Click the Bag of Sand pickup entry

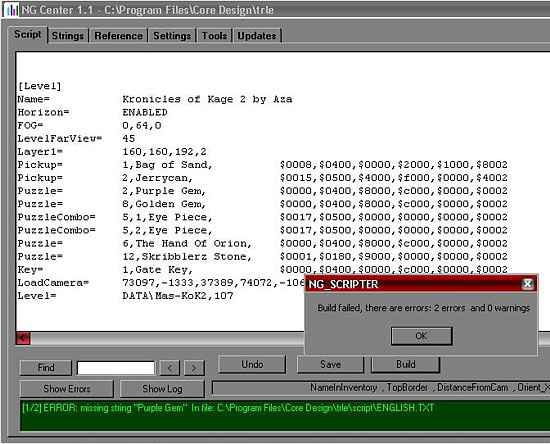pos(167,165)
